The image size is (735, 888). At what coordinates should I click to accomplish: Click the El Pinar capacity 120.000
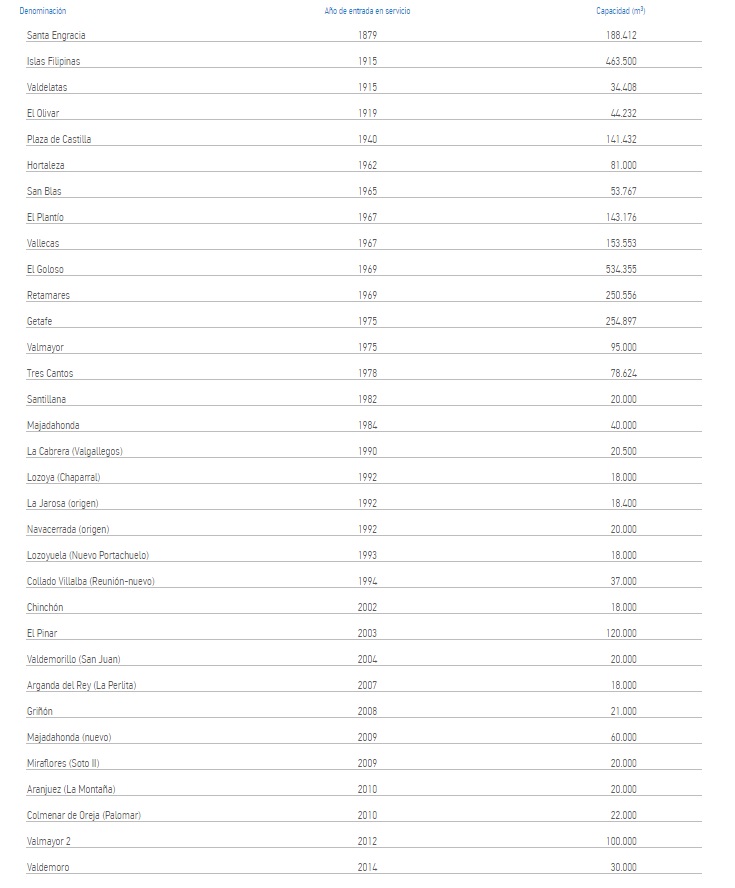621,633
